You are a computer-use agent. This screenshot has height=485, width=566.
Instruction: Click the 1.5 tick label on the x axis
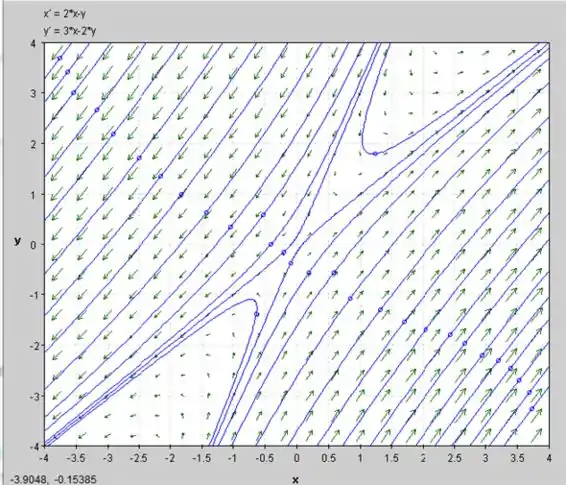pyautogui.click(x=391, y=459)
